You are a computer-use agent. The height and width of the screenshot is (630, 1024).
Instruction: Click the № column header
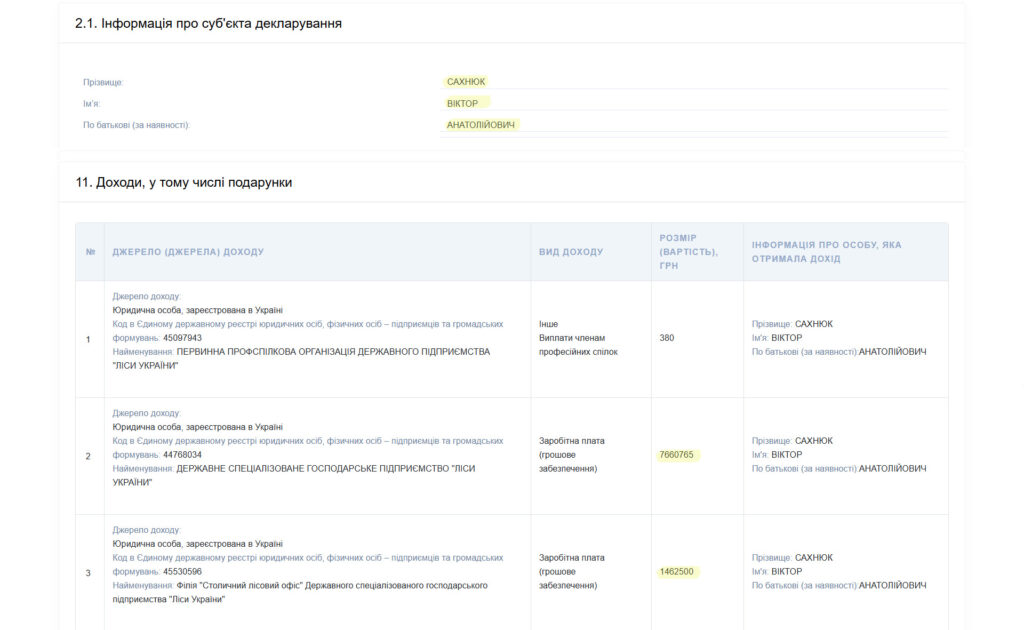90,252
